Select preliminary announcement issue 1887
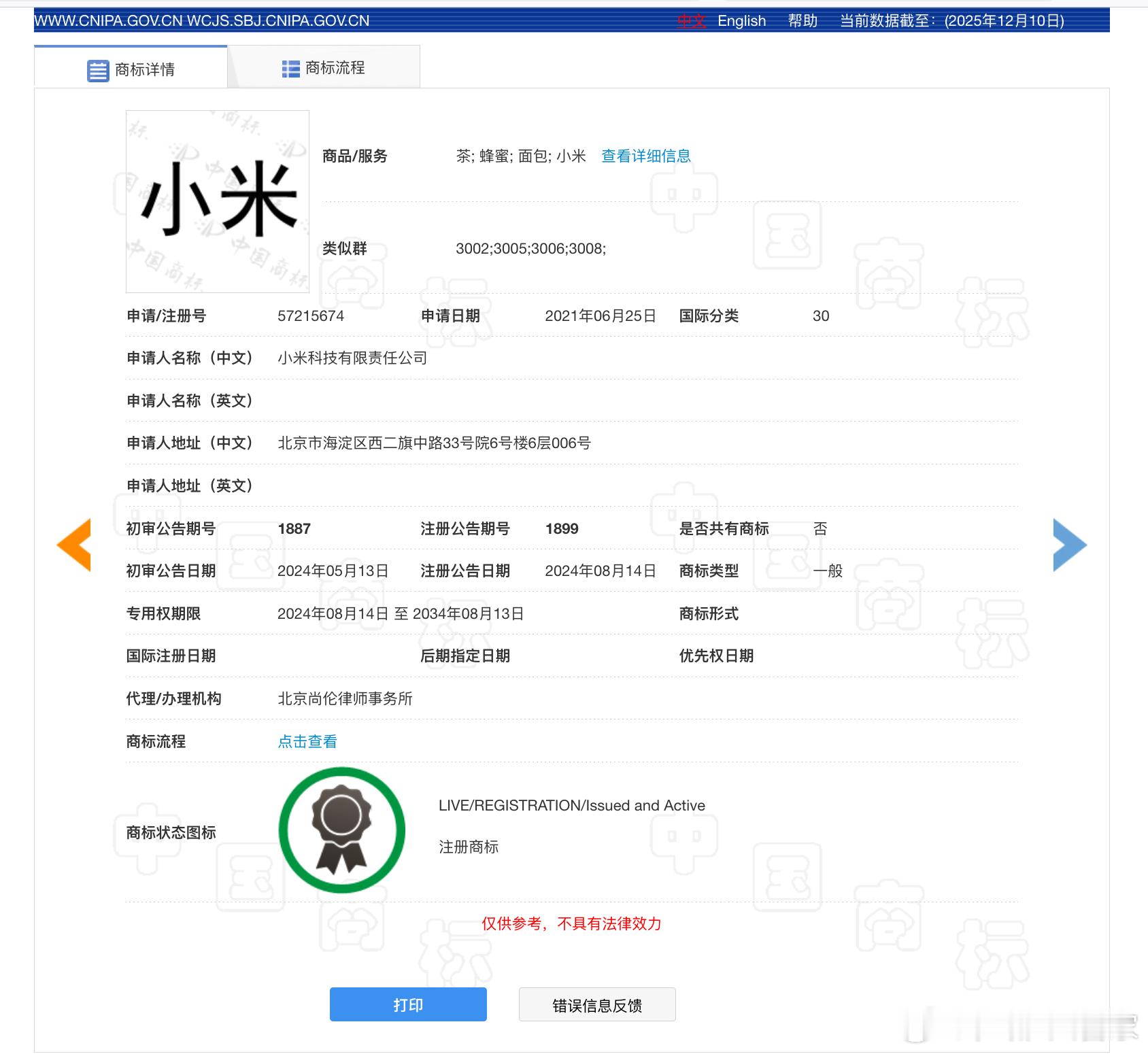This screenshot has height=1054, width=1148. (x=294, y=529)
